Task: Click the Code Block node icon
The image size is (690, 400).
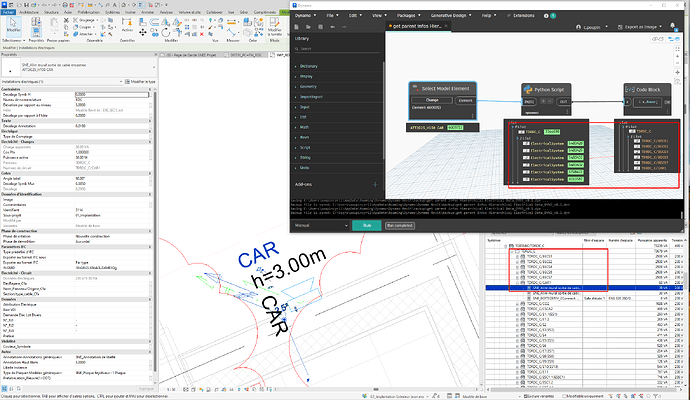Action: [630, 89]
